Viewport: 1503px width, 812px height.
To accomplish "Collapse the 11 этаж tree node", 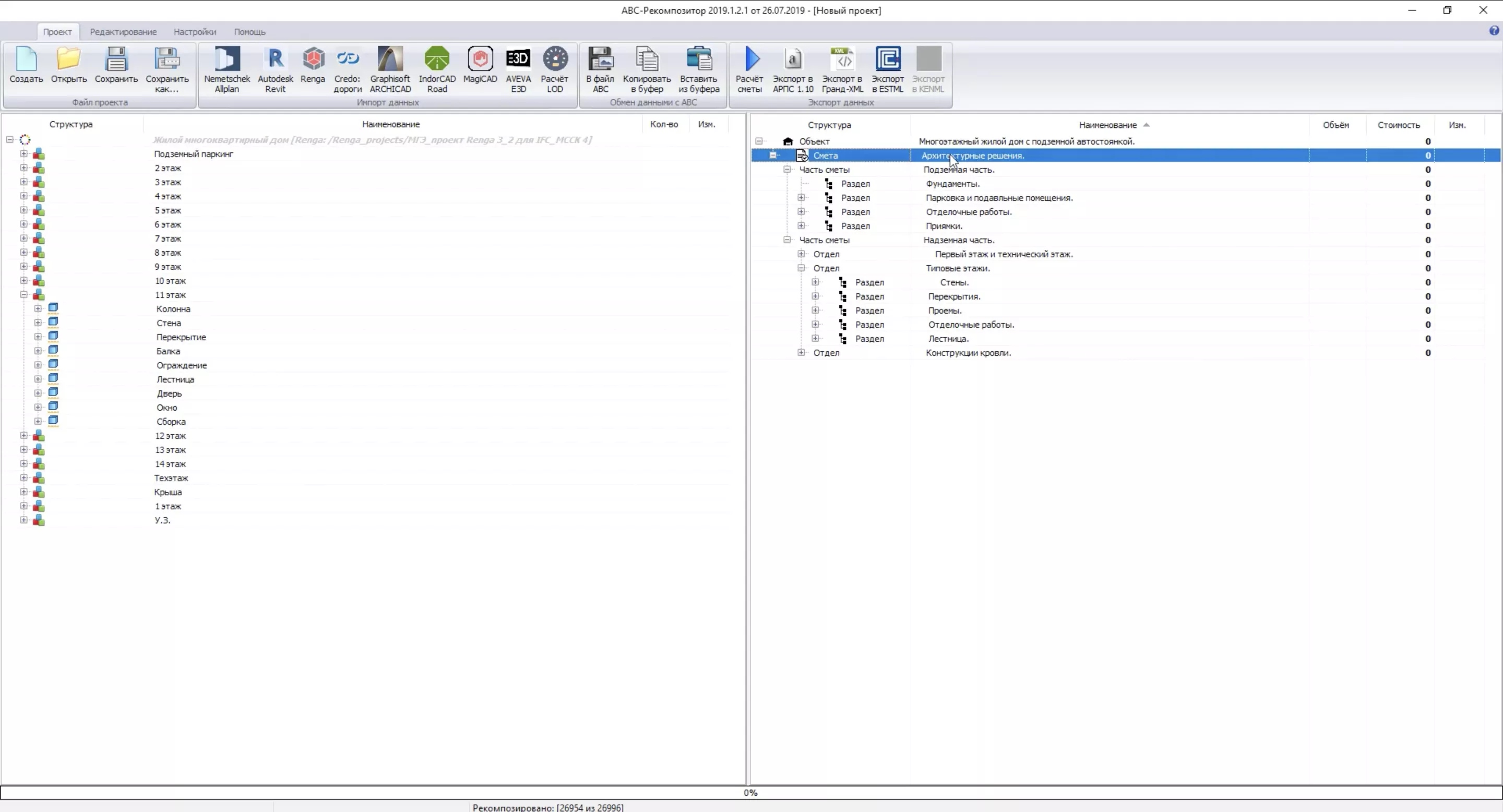I will (x=24, y=294).
